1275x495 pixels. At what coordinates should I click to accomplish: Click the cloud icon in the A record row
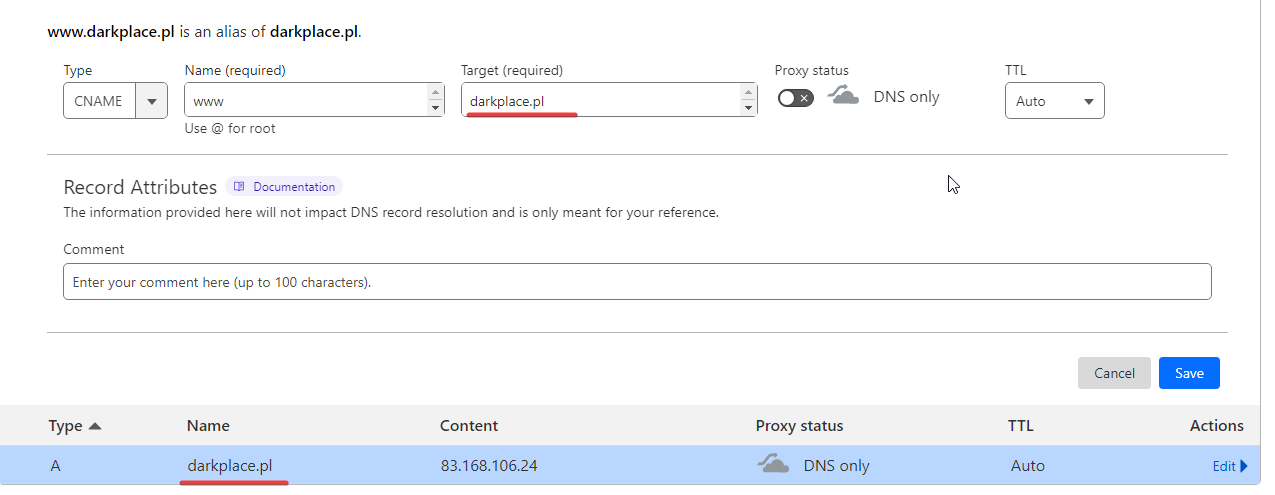774,464
